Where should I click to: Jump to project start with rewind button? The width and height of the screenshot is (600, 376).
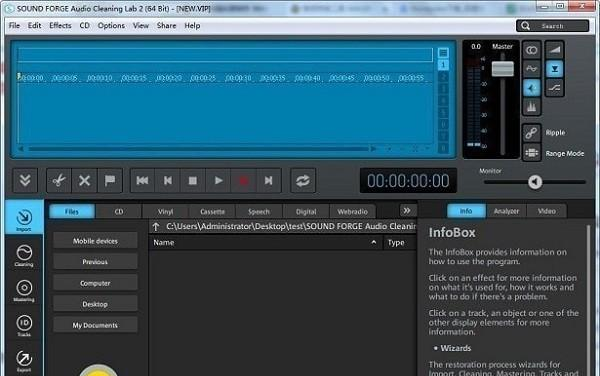pos(142,181)
